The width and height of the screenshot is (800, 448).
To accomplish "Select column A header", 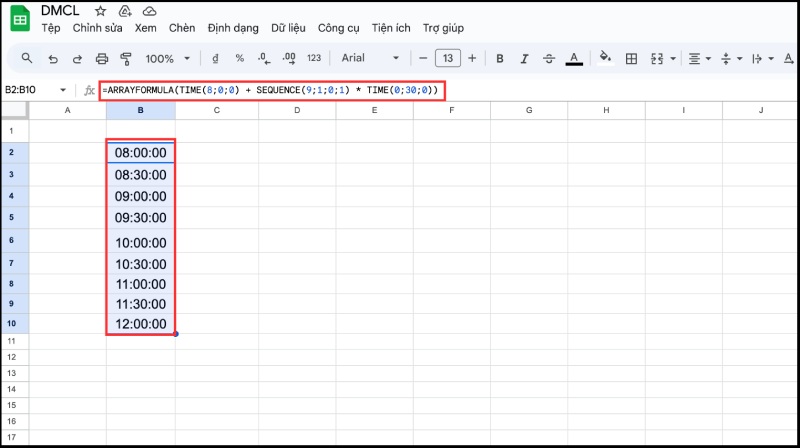I will point(67,110).
